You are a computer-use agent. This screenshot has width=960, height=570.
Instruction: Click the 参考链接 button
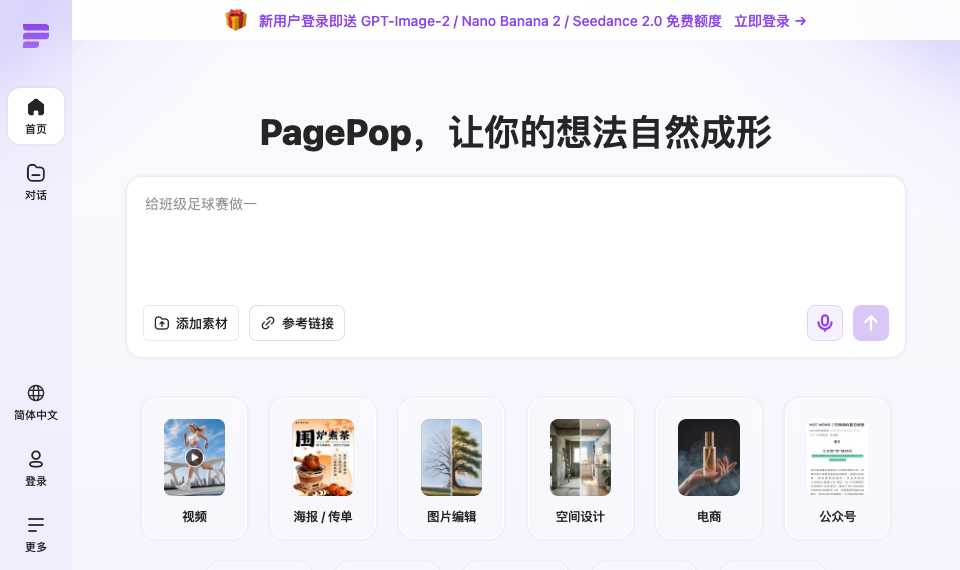(297, 323)
